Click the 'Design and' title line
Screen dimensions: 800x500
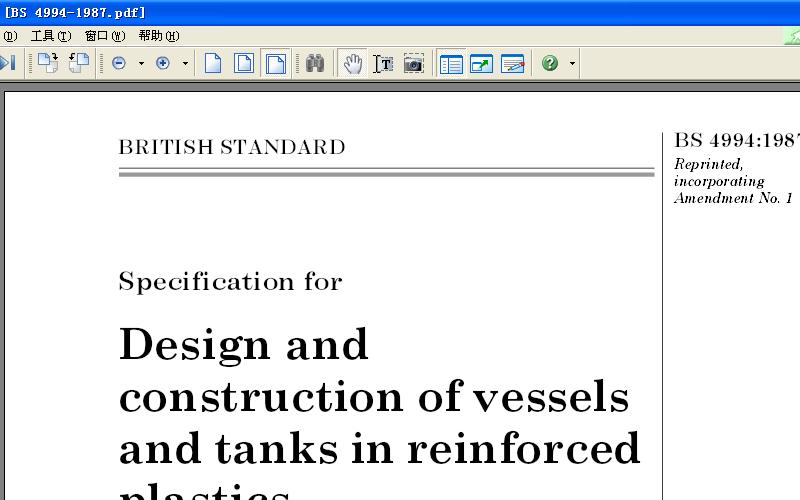[244, 345]
